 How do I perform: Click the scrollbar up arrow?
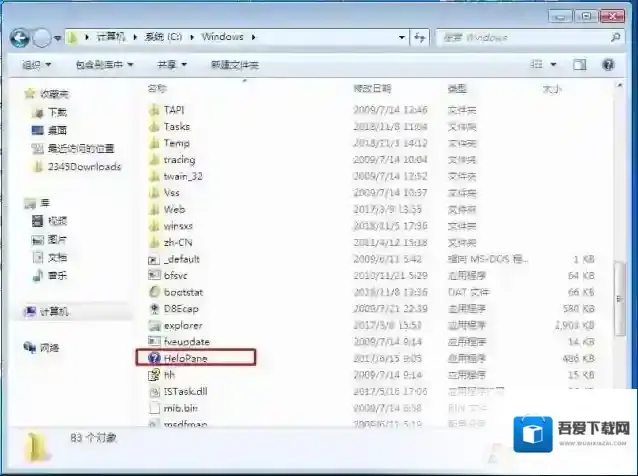[620, 86]
